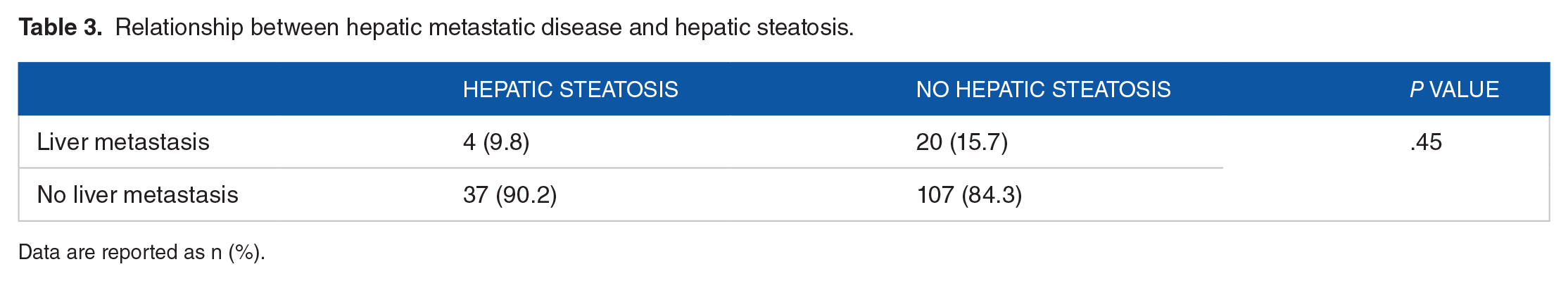This screenshot has width=1568, height=281.
Task: Click the word 'Relationship' in the caption
Action: (x=179, y=27)
